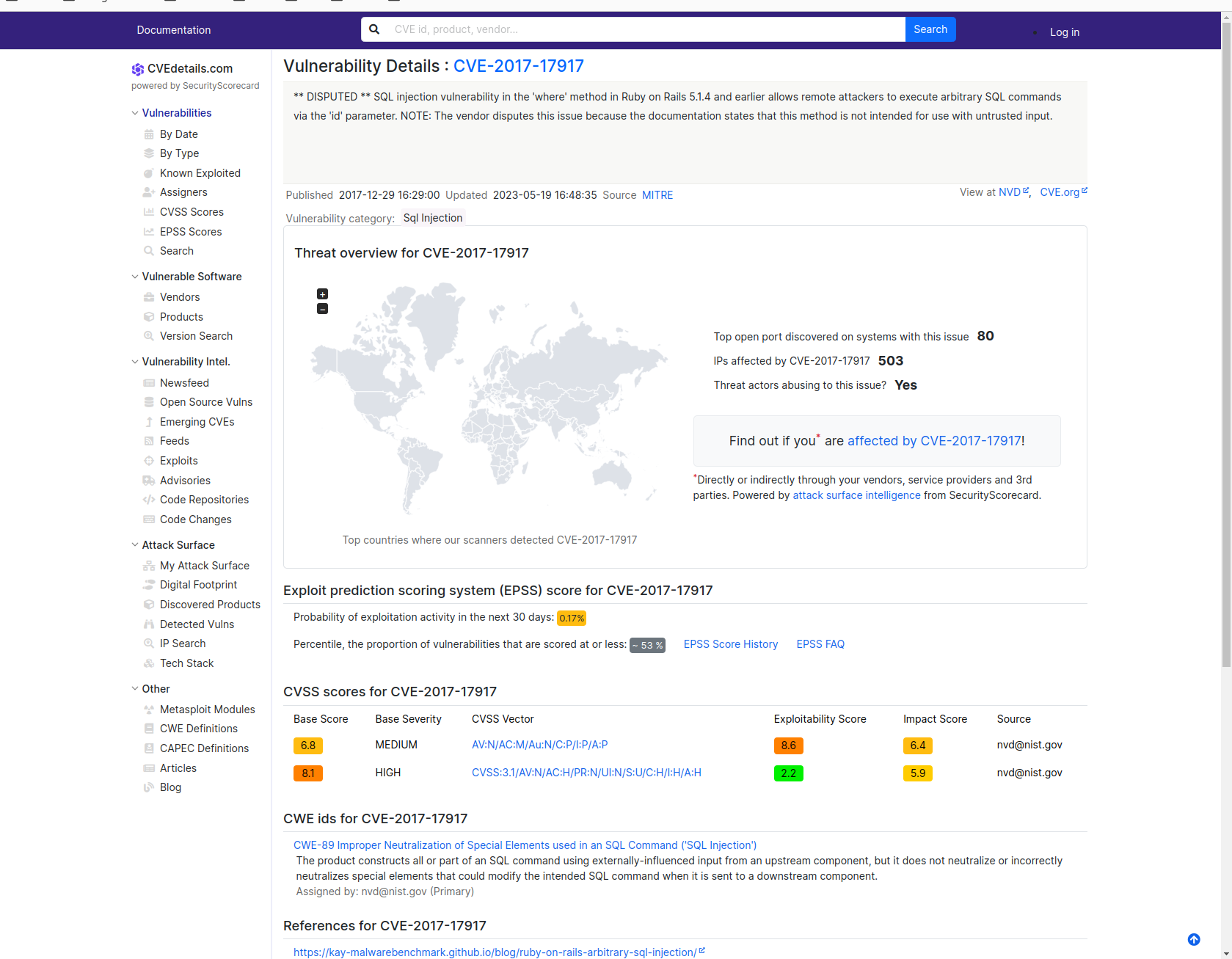Click the ~53% percentile badge
Viewport: 1232px width, 959px height.
coord(647,645)
